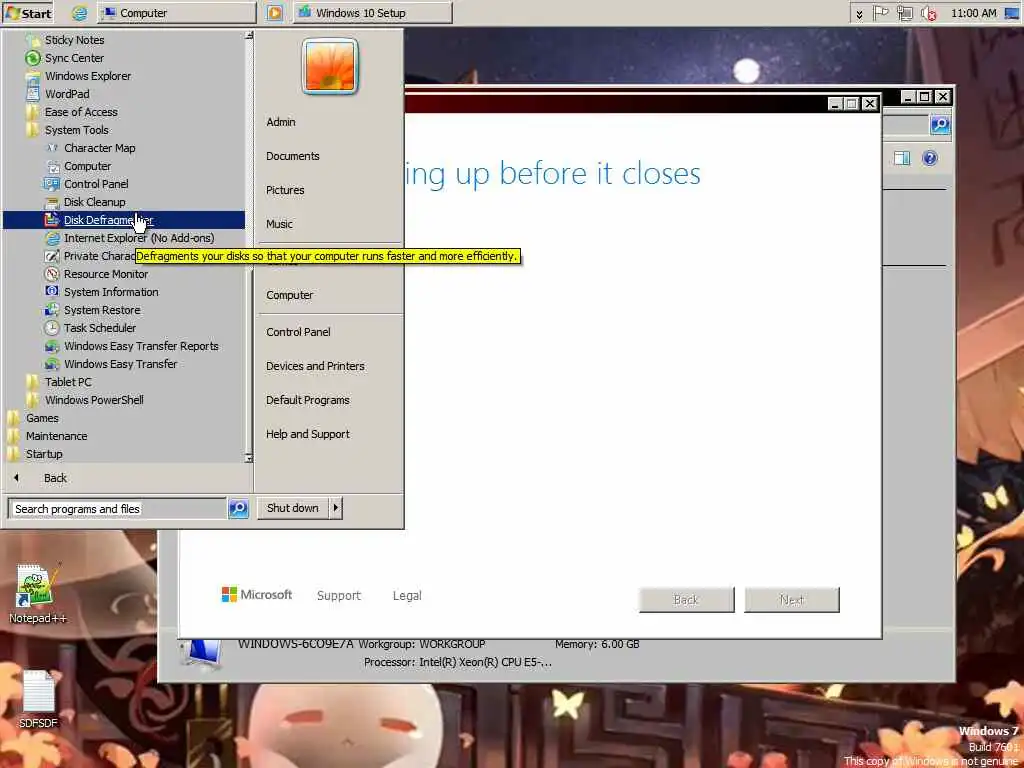This screenshot has width=1024, height=768.
Task: Click Action Center flag in system tray
Action: click(x=881, y=13)
